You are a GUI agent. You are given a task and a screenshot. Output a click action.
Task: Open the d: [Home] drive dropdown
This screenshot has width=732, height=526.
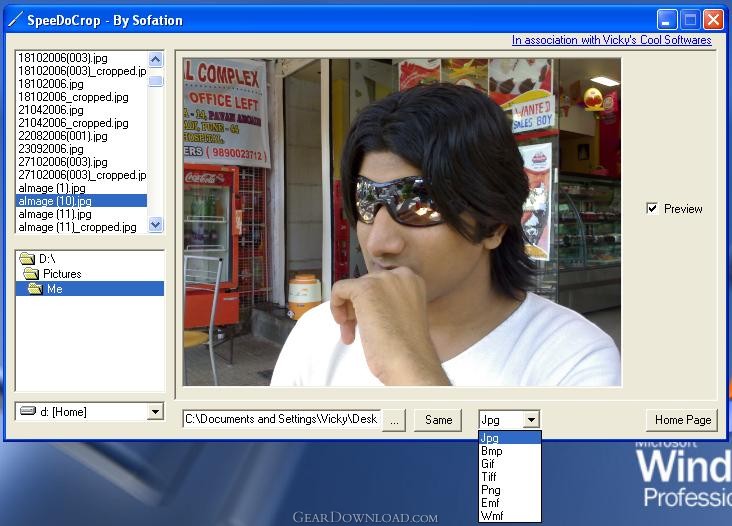pos(155,411)
